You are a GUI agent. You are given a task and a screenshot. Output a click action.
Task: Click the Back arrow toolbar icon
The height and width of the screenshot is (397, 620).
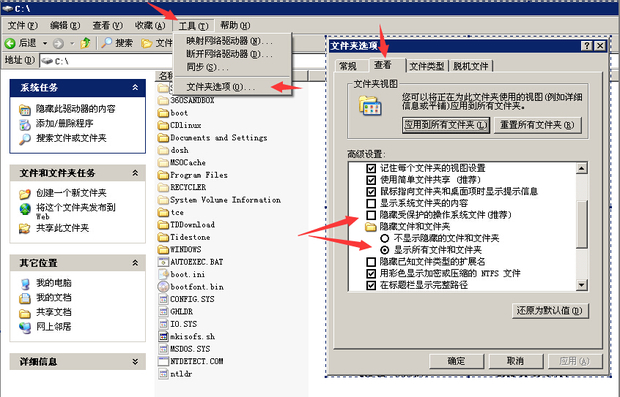[10, 43]
